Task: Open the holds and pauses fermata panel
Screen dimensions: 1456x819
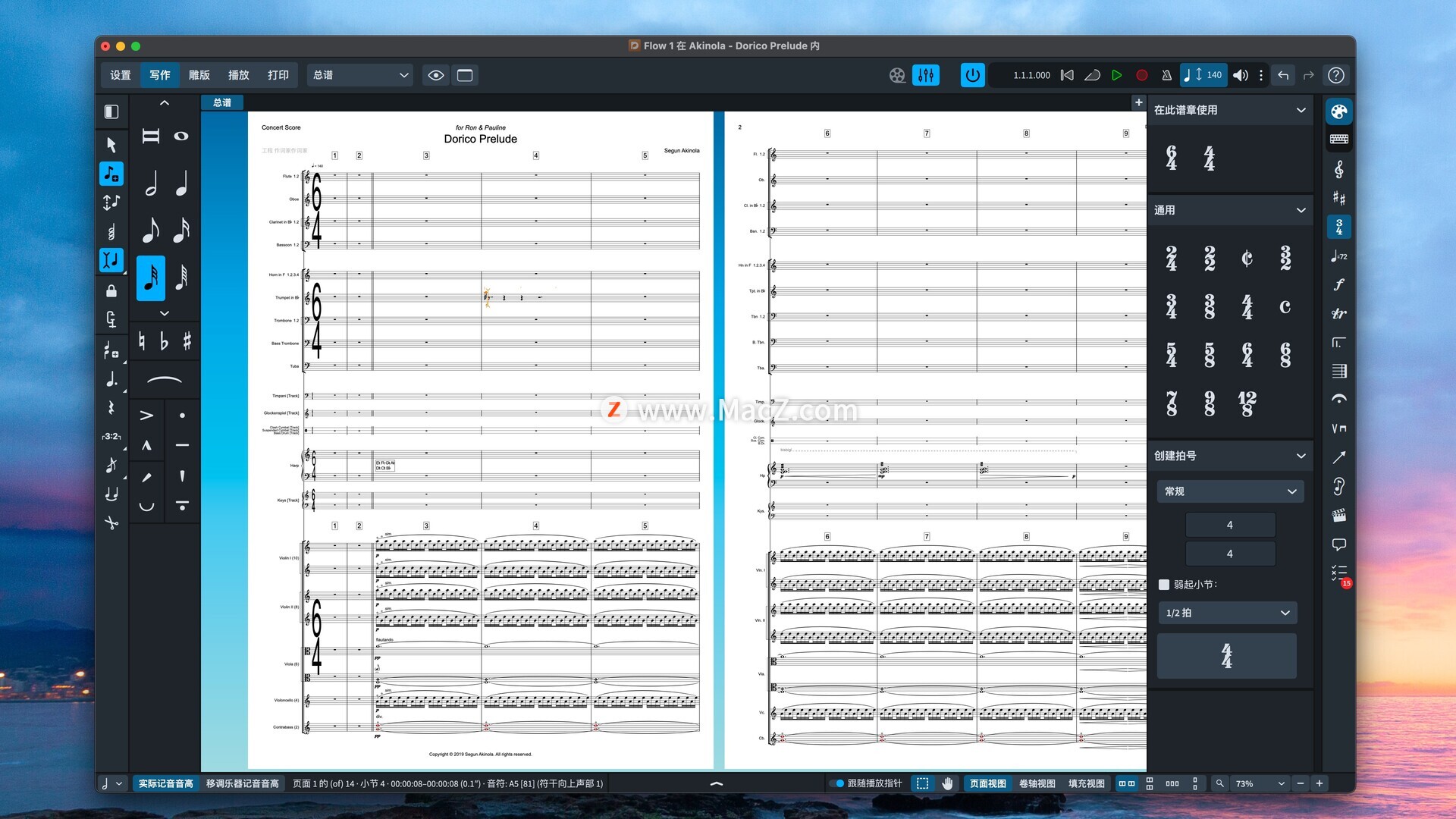Action: point(1338,399)
